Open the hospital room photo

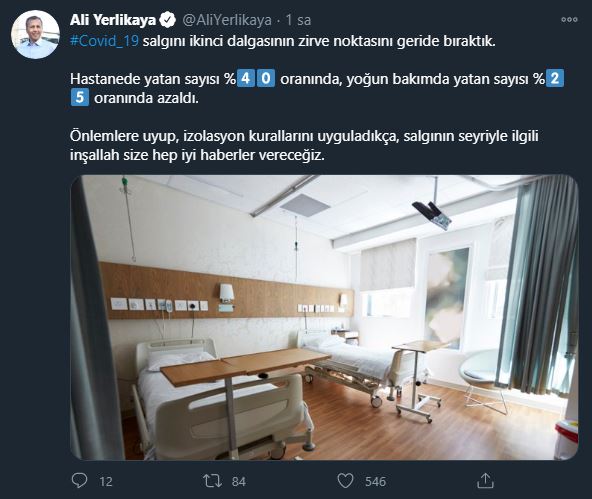coord(324,317)
